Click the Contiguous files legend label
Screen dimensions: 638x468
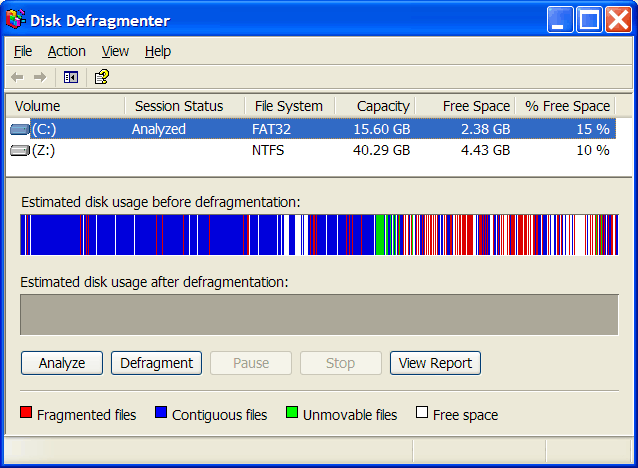(220, 415)
